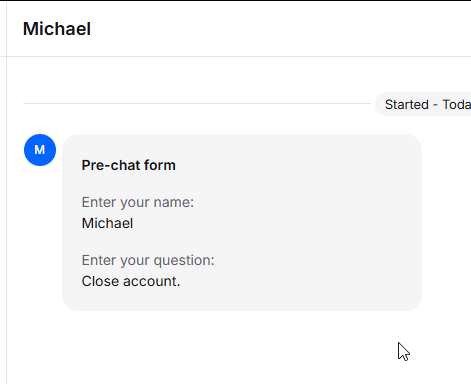Viewport: 471px width, 384px height.
Task: Click the vertical sidebar border at left edge
Action: (x=6, y=192)
